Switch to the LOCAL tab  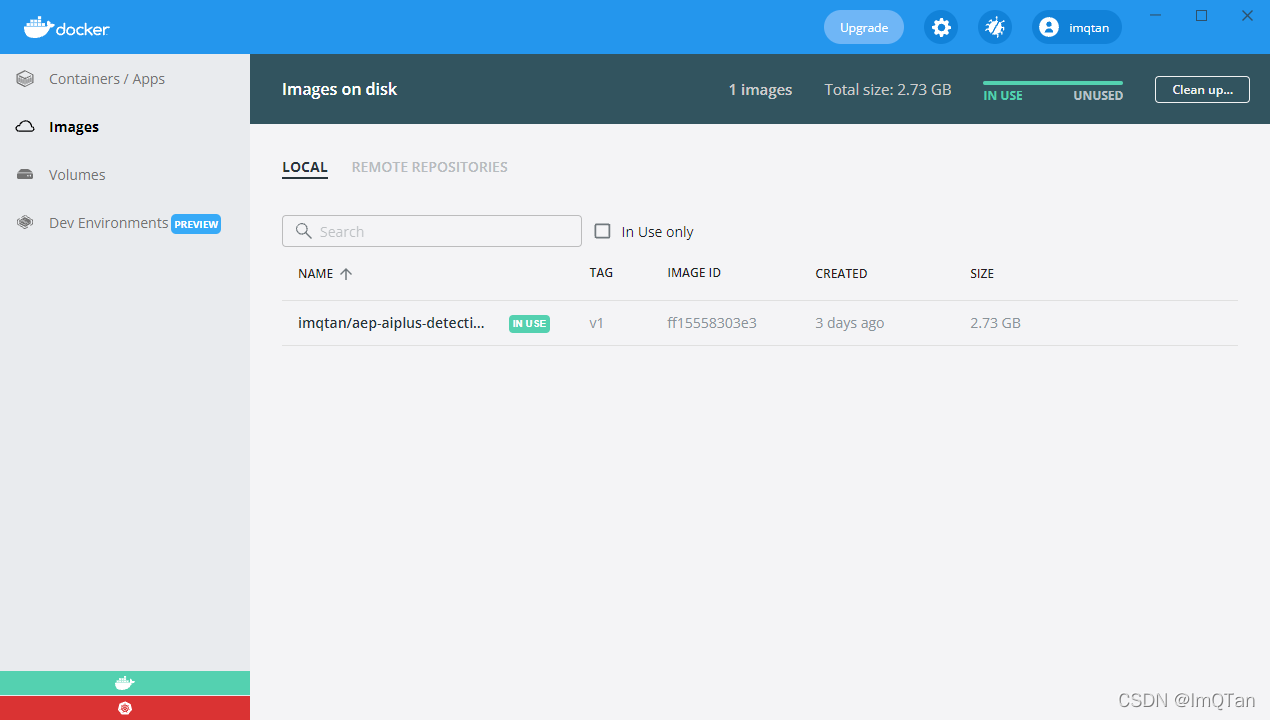pos(305,167)
